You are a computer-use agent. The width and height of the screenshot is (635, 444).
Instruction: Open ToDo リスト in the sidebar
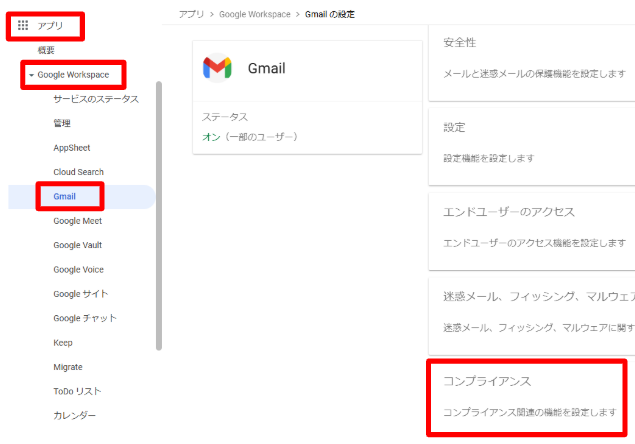[x=77, y=391]
